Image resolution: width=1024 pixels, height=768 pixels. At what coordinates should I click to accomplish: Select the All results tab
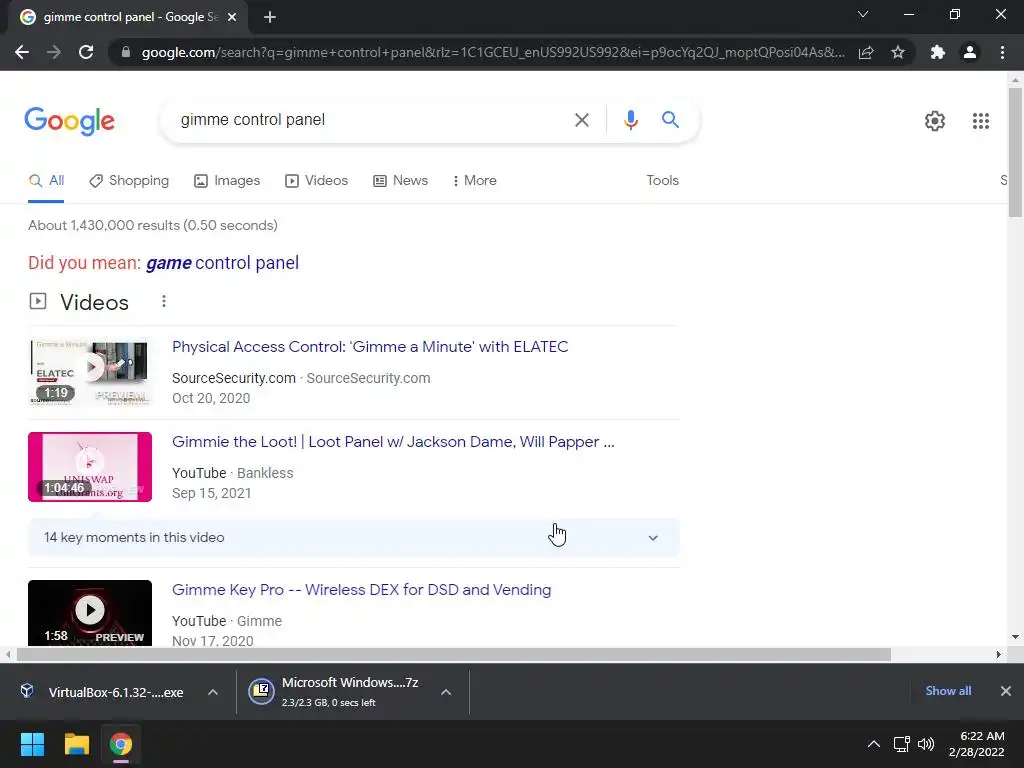(46, 180)
